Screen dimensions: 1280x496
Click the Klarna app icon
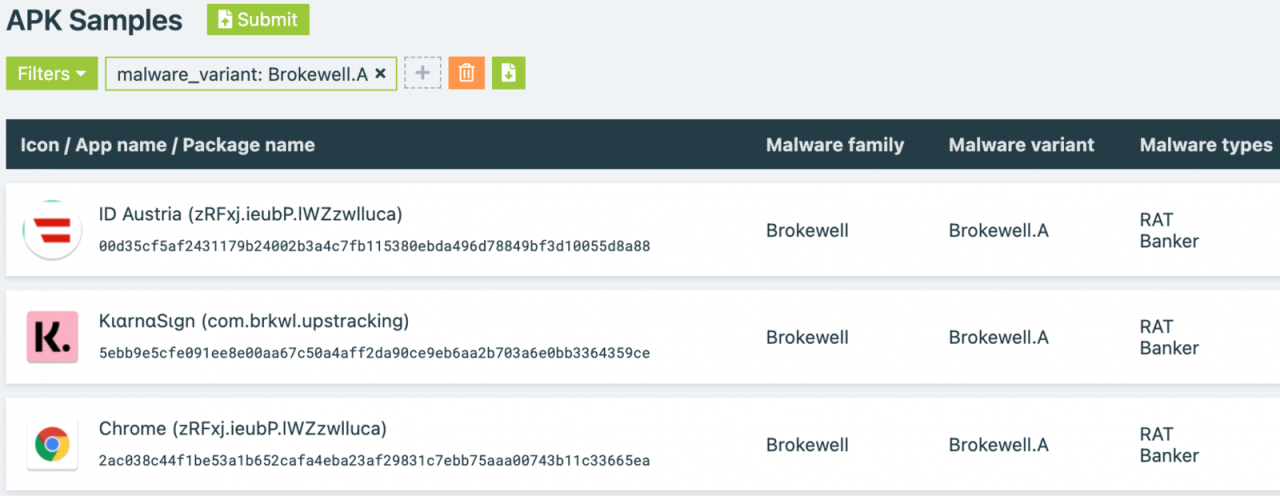click(52, 337)
